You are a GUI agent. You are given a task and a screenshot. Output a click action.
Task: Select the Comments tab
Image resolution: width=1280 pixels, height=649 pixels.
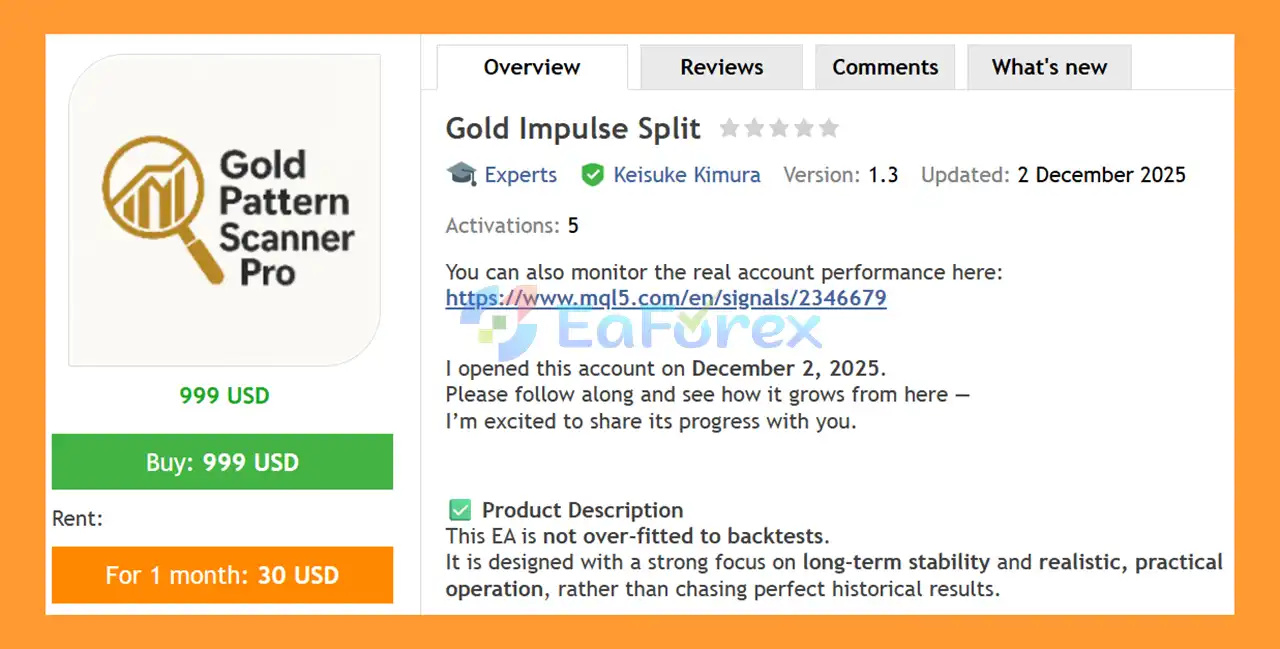tap(885, 67)
